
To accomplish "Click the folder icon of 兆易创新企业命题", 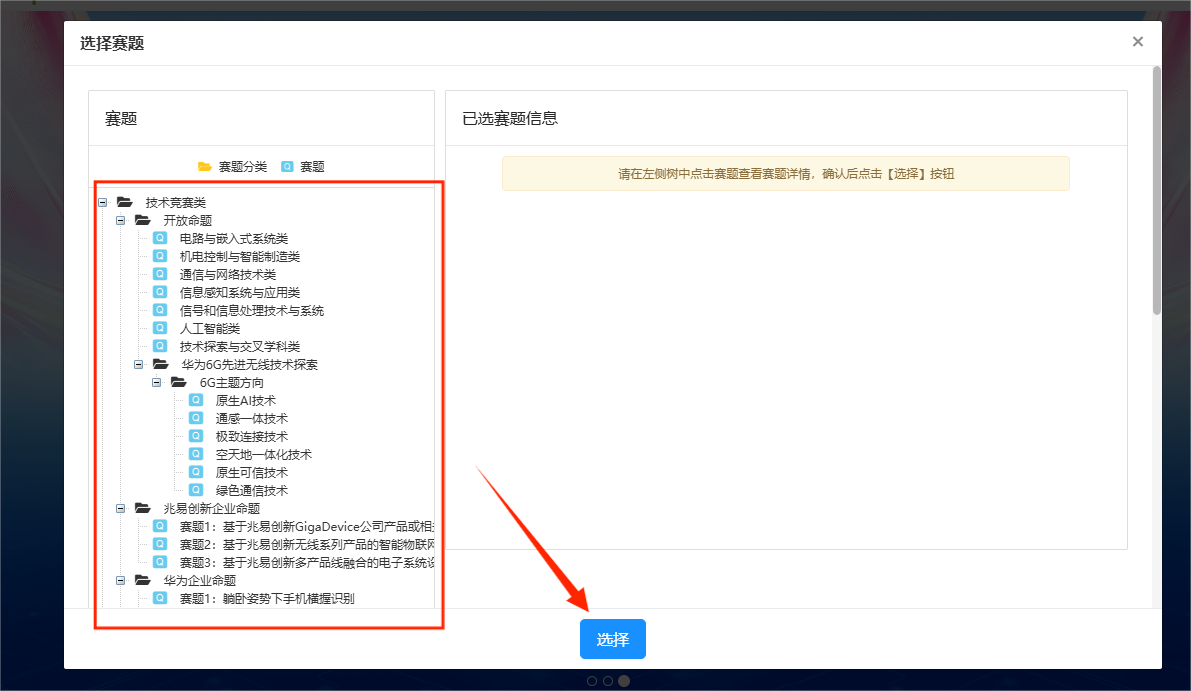I will click(143, 508).
